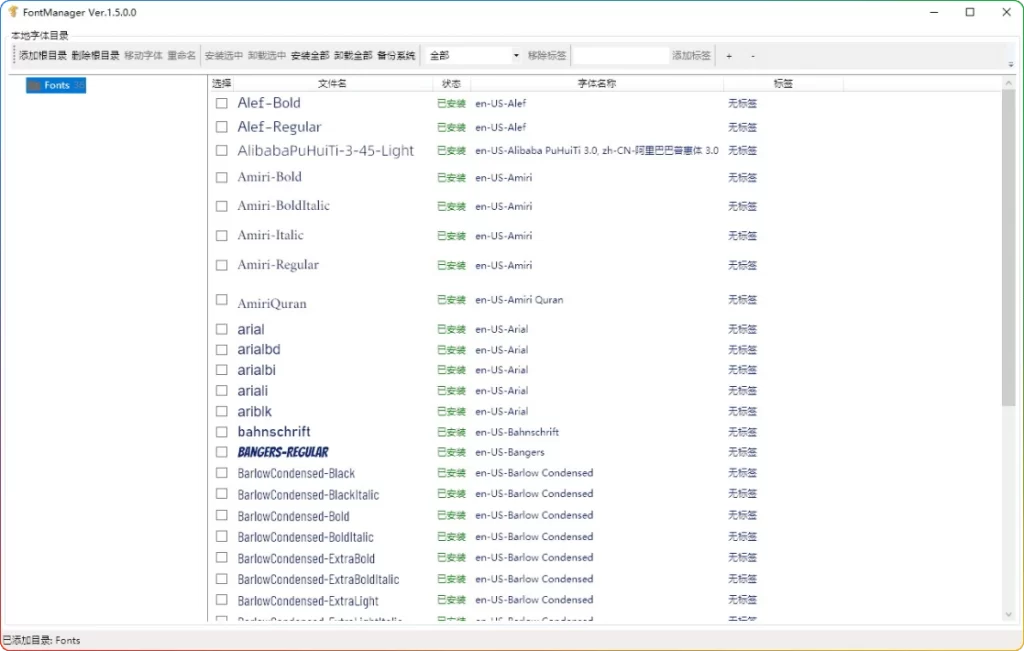Check the checkbox next to arial

[221, 328]
